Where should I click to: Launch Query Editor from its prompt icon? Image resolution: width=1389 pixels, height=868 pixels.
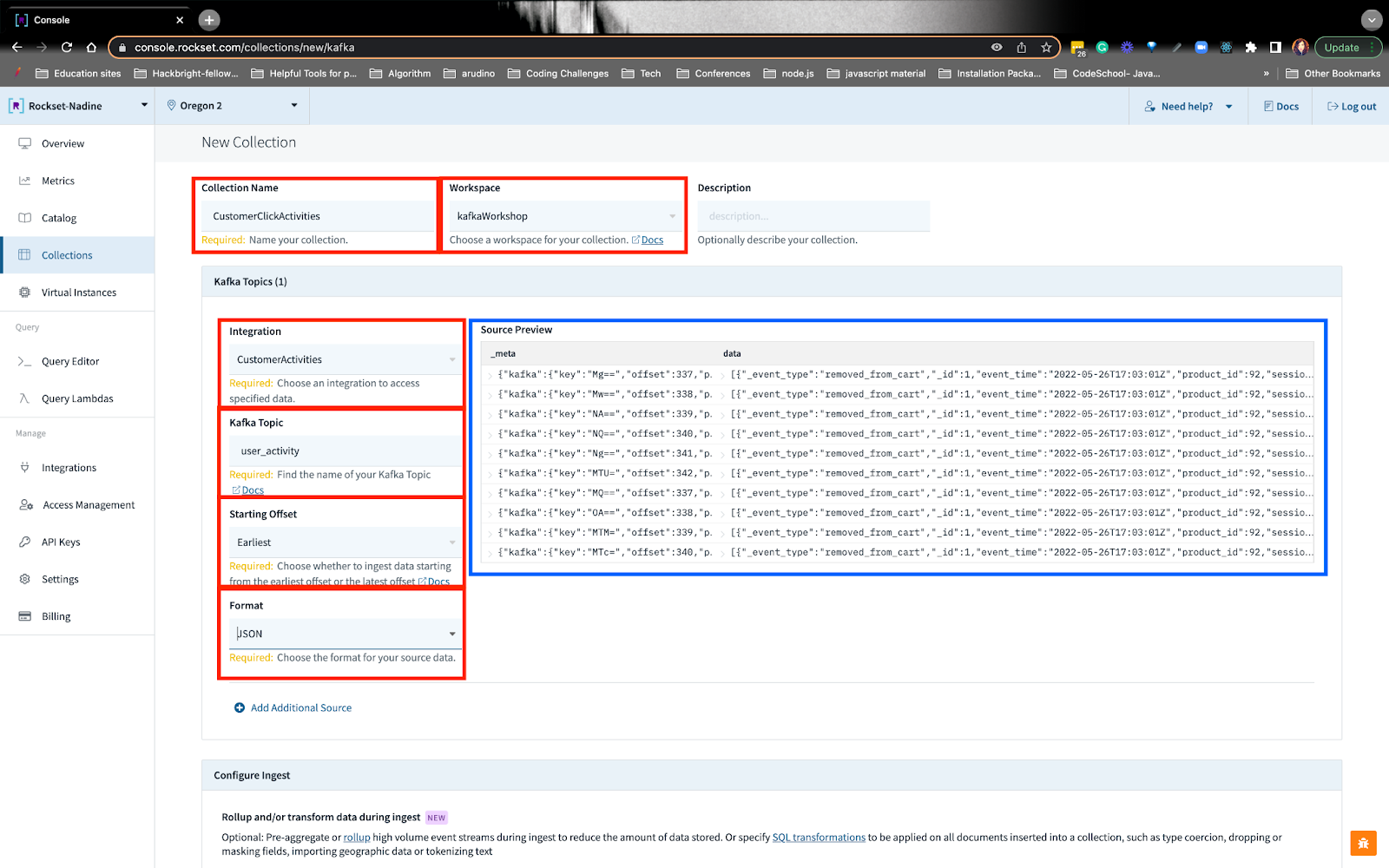tap(24, 361)
